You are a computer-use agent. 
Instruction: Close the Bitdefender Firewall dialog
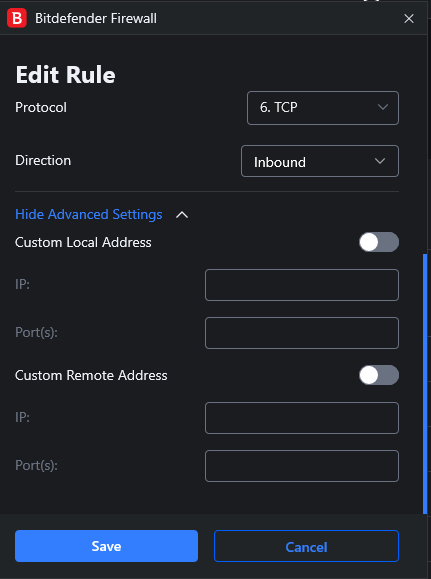point(409,18)
